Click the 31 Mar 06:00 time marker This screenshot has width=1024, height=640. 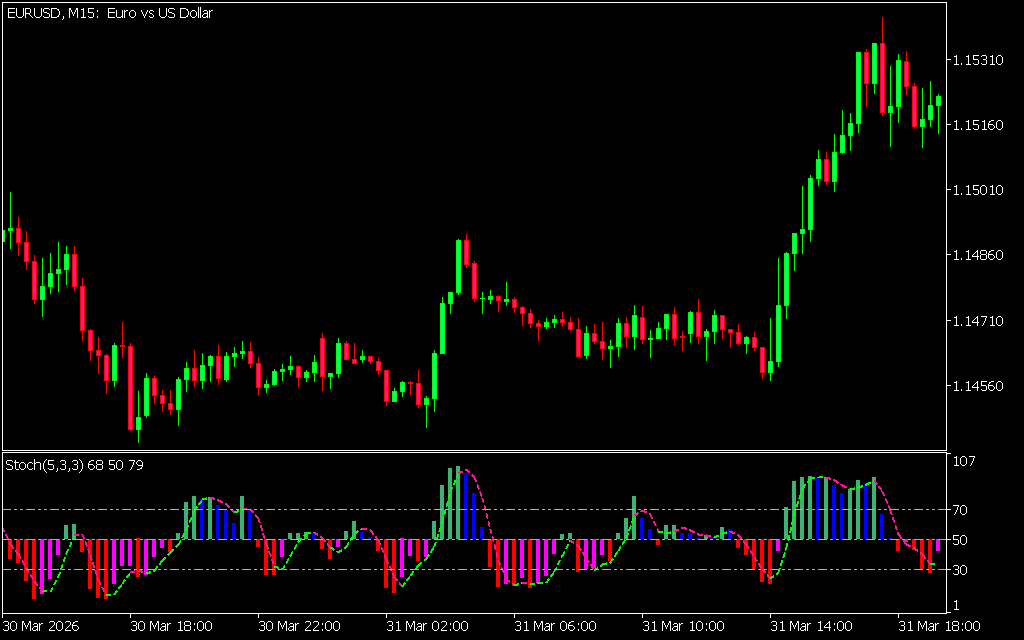click(x=555, y=626)
